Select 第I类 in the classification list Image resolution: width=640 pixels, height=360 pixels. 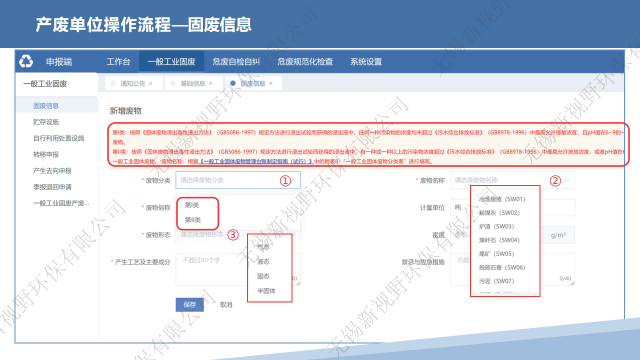(x=191, y=205)
